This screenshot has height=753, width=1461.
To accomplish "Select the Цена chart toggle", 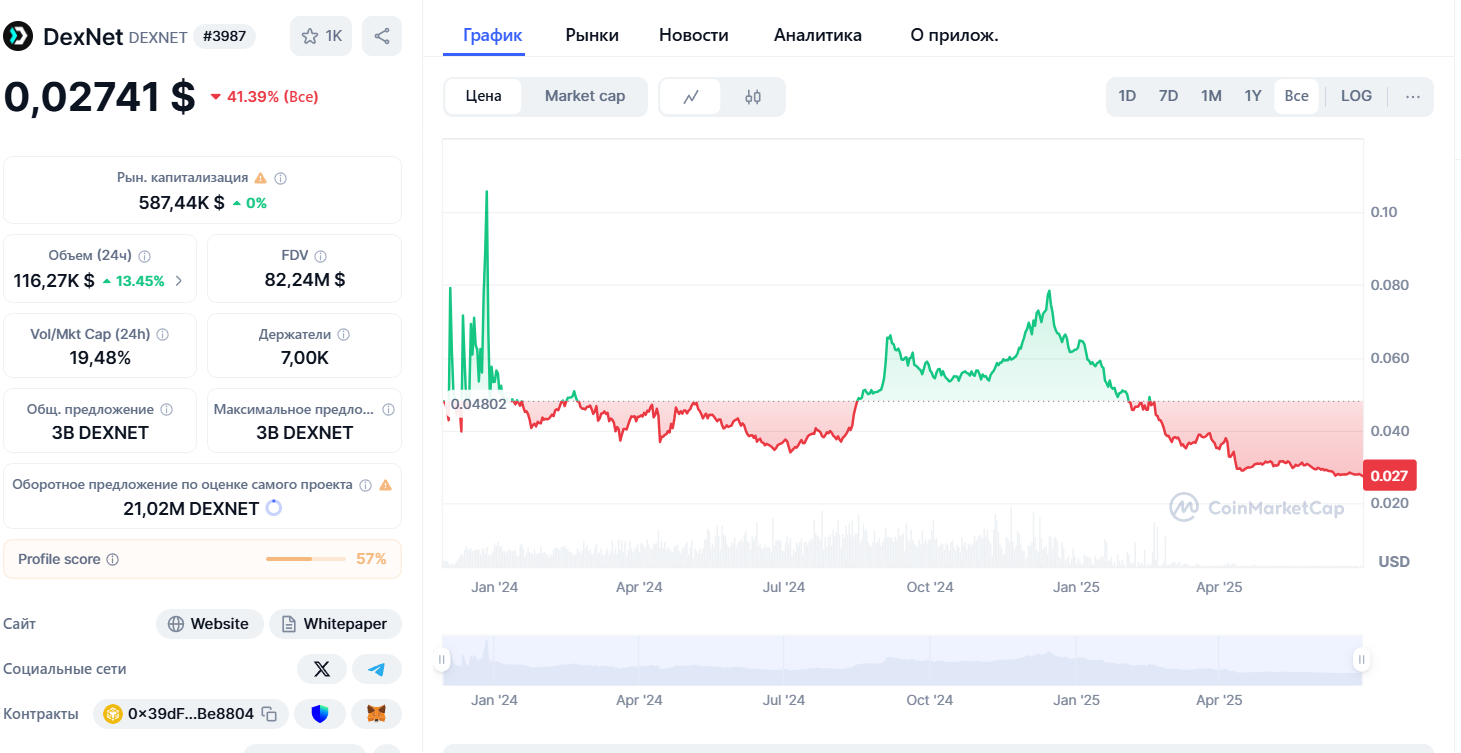I will coord(484,97).
